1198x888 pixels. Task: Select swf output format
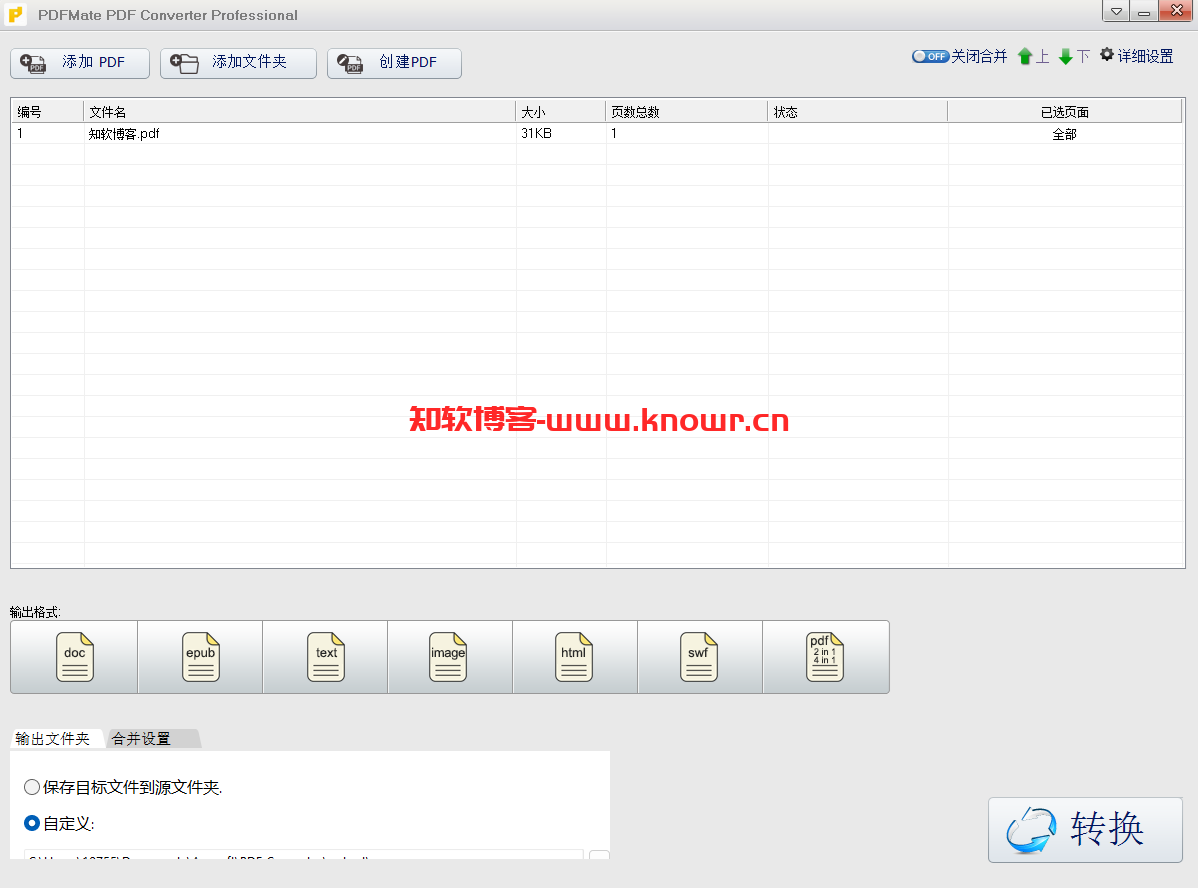[700, 657]
